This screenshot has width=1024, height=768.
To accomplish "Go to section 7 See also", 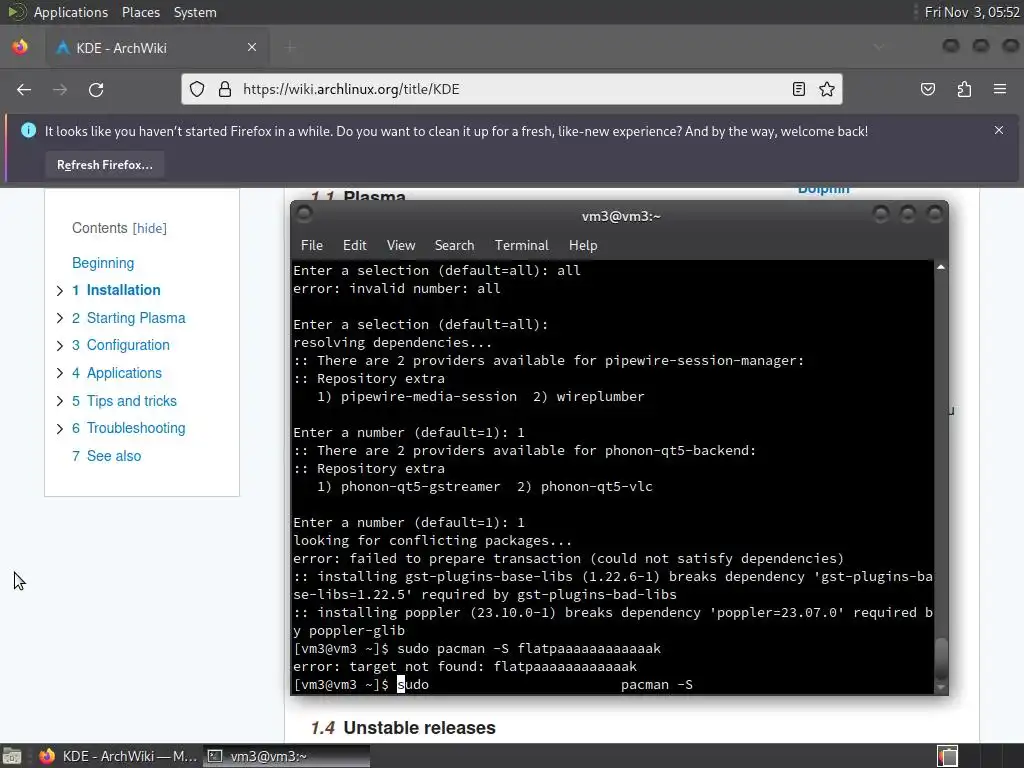I will tap(106, 456).
